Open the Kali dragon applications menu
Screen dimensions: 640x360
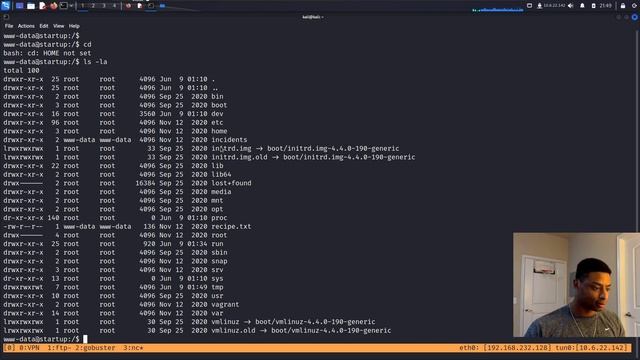pyautogui.click(x=5, y=6)
